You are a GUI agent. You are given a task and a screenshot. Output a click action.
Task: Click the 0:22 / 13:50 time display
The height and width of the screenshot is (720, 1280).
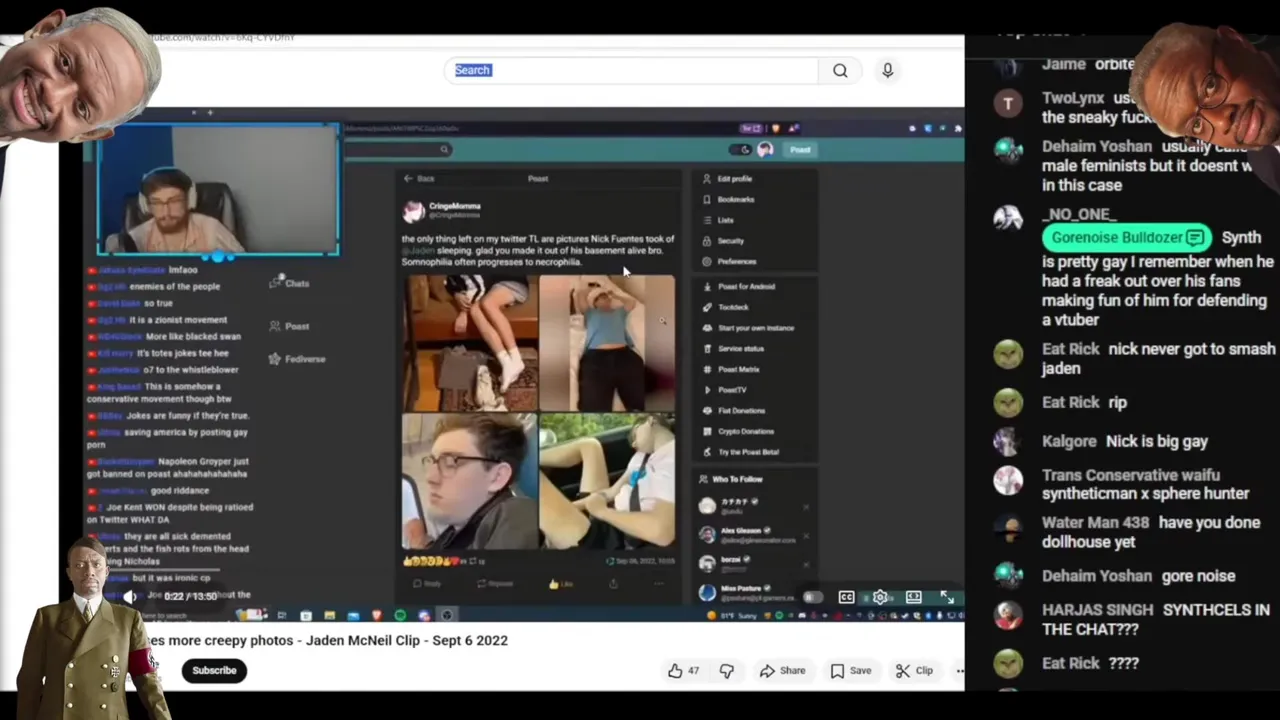190,597
